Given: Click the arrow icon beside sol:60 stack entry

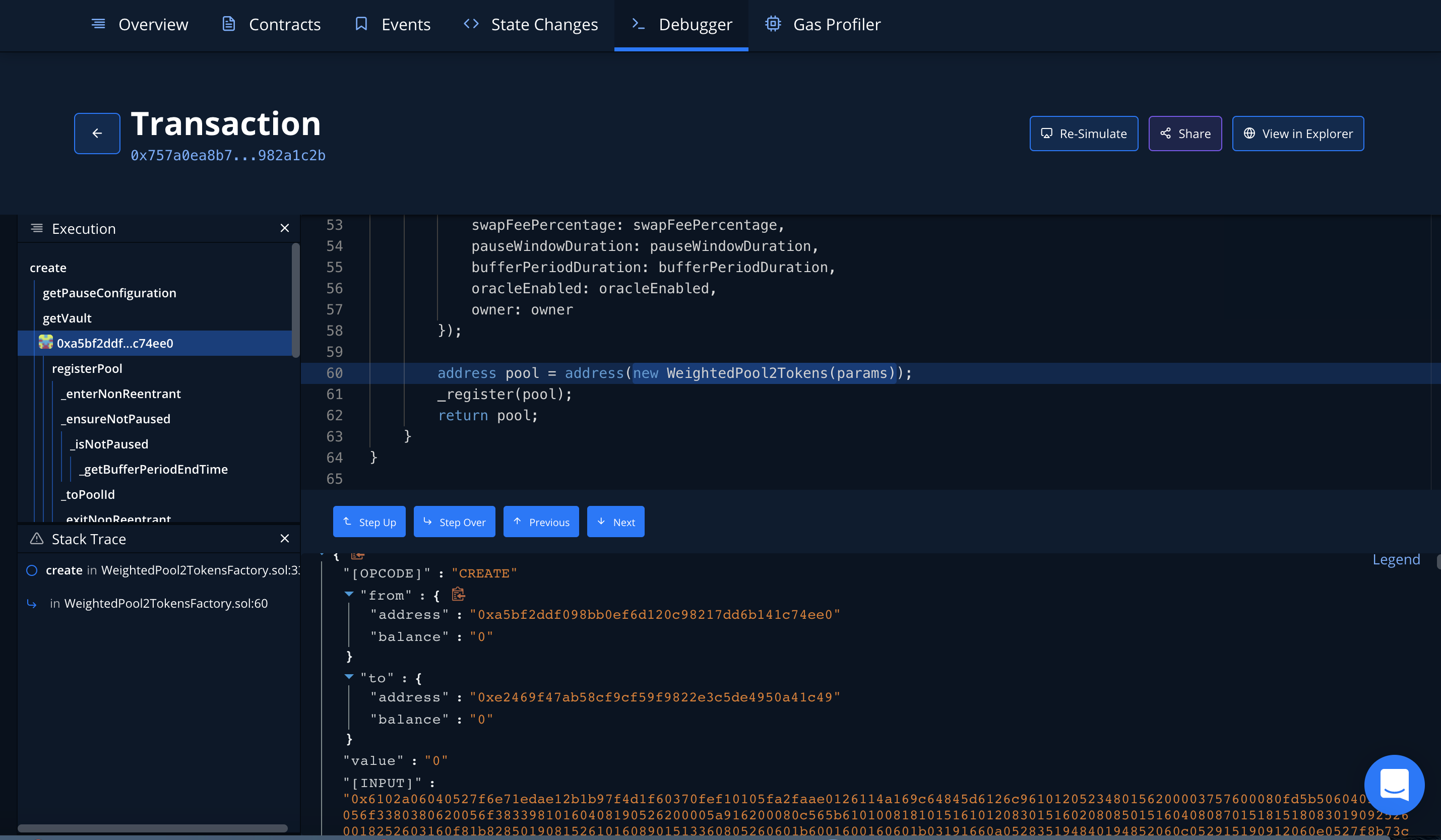Looking at the screenshot, I should [x=32, y=603].
